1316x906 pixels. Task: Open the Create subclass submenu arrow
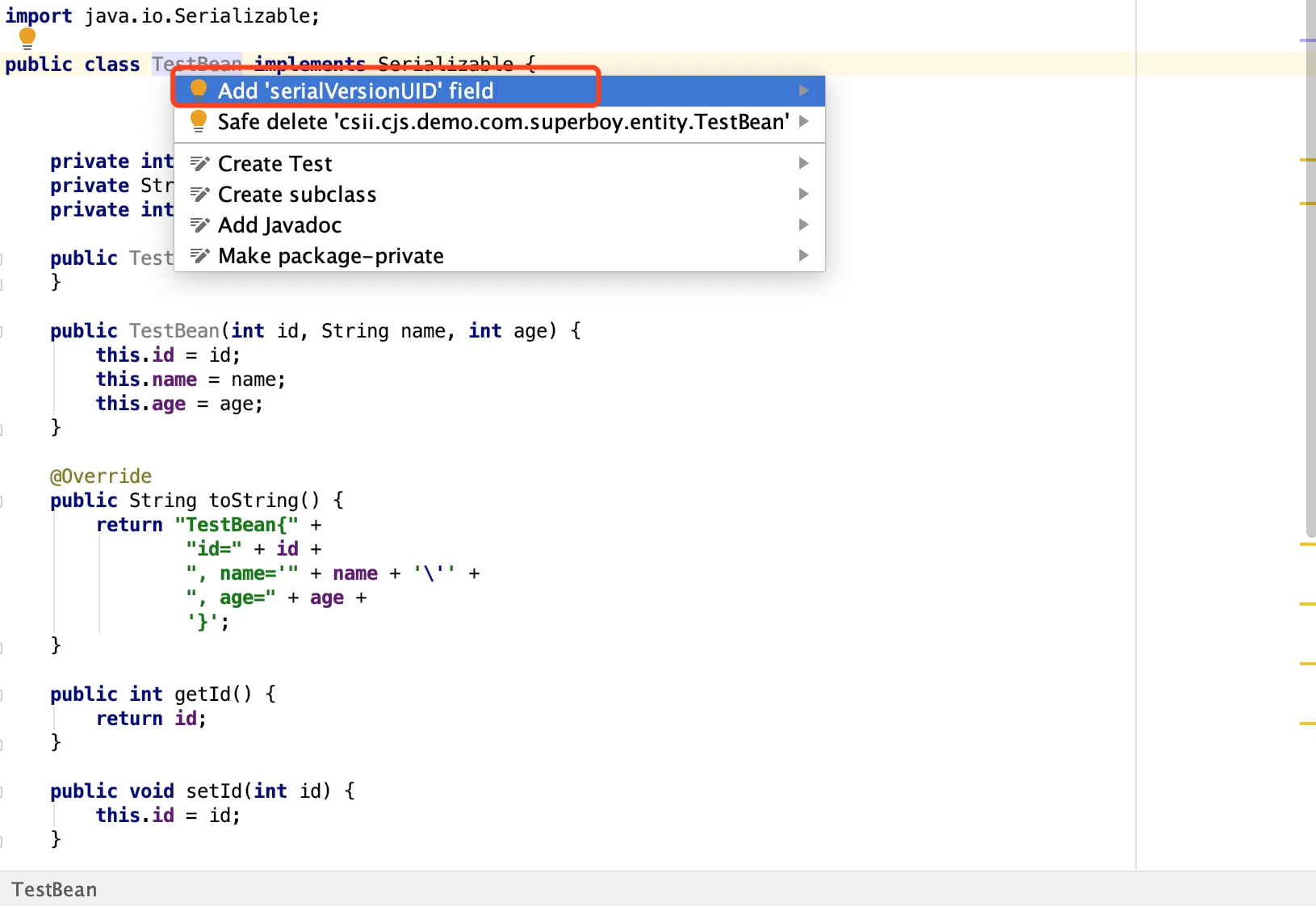(x=803, y=194)
